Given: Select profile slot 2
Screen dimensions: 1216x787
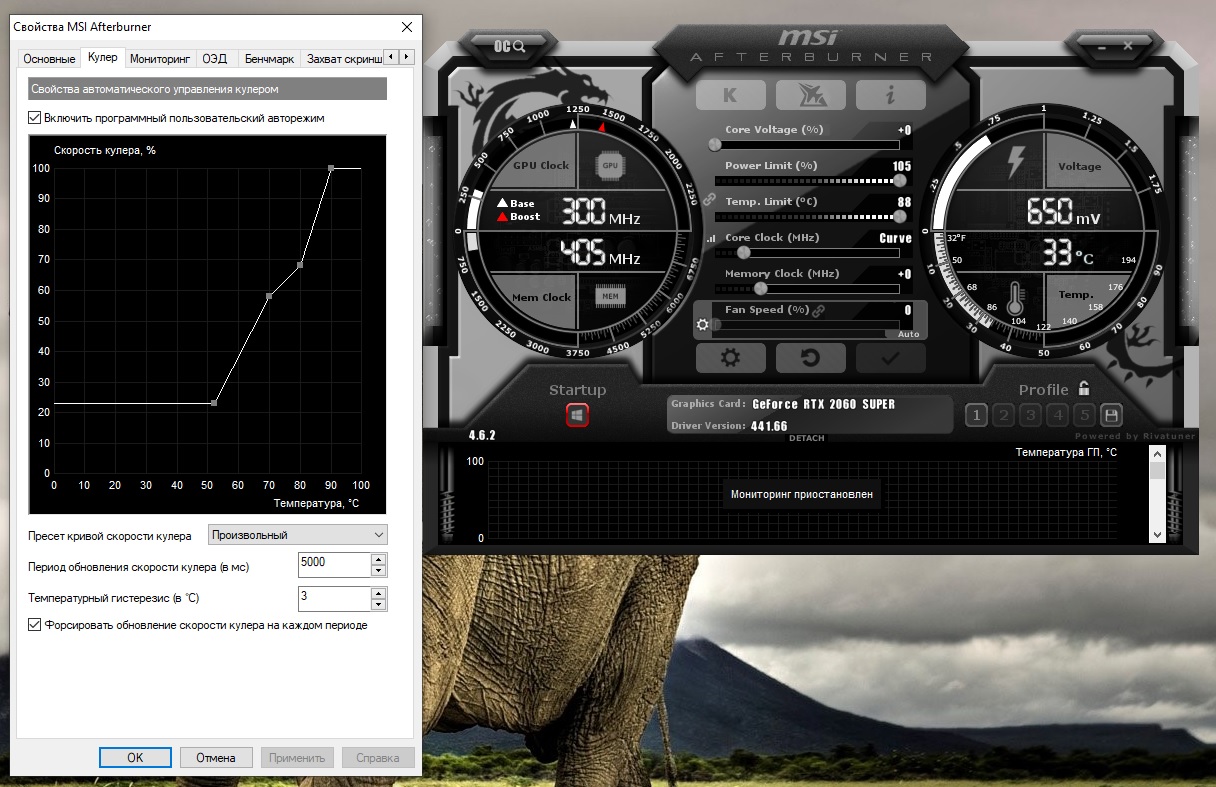Looking at the screenshot, I should pyautogui.click(x=1004, y=415).
